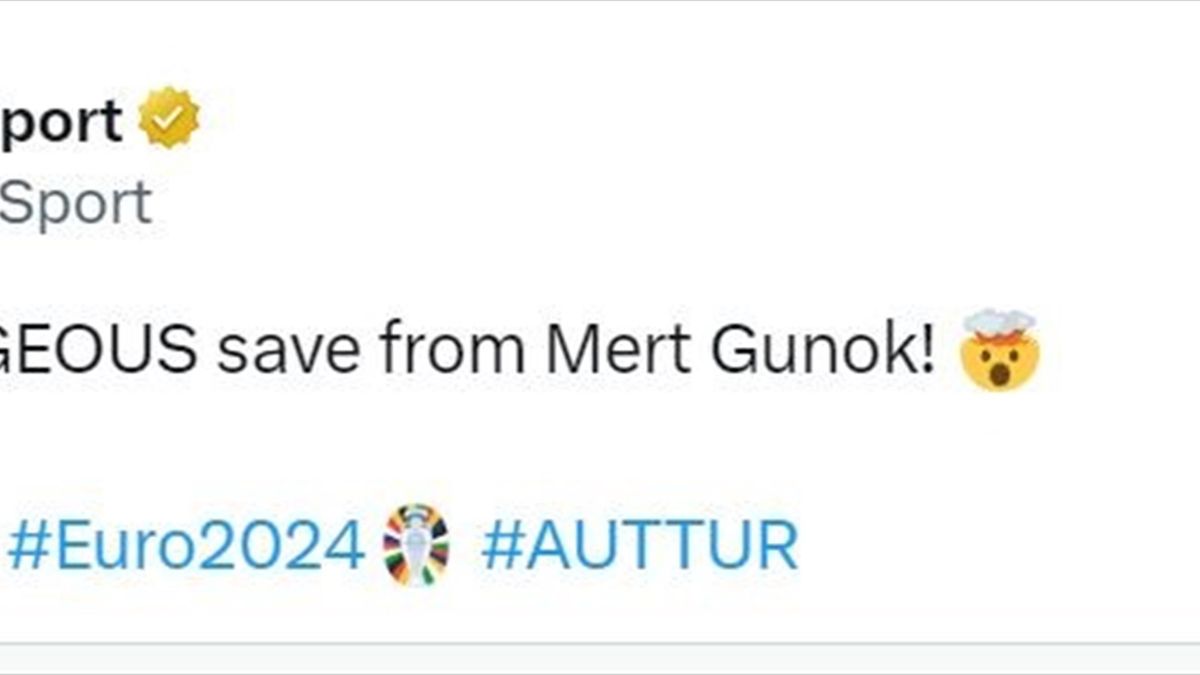Open the #Euro2024 hashtag

tap(186, 546)
